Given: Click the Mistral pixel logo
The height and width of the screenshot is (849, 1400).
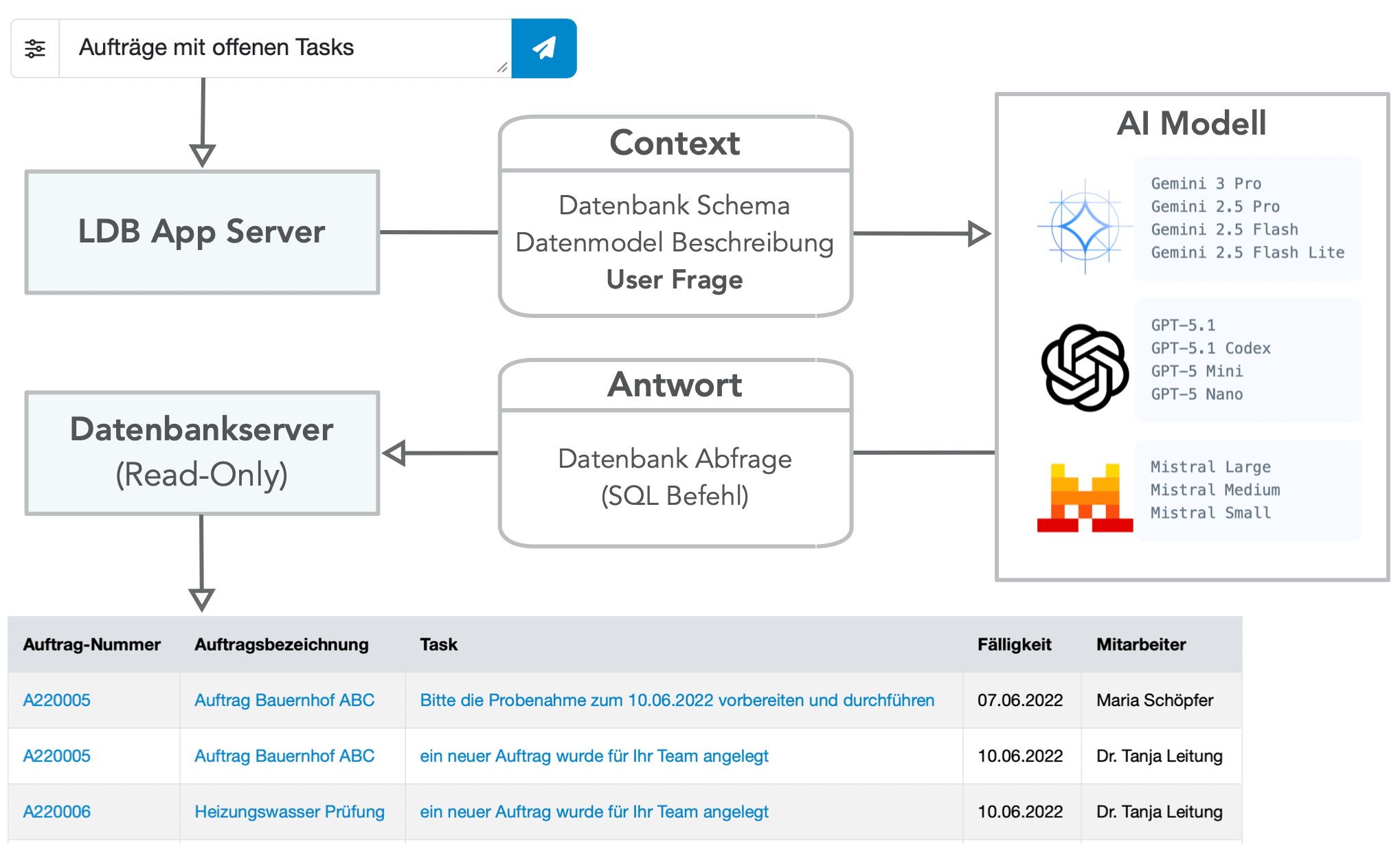Looking at the screenshot, I should tap(1085, 498).
